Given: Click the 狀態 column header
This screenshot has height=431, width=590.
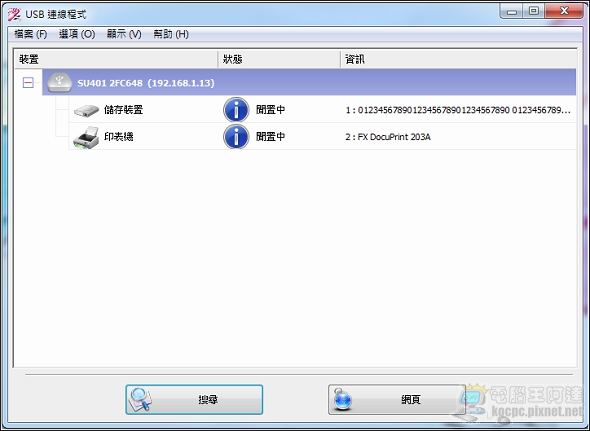Looking at the screenshot, I should [x=279, y=59].
